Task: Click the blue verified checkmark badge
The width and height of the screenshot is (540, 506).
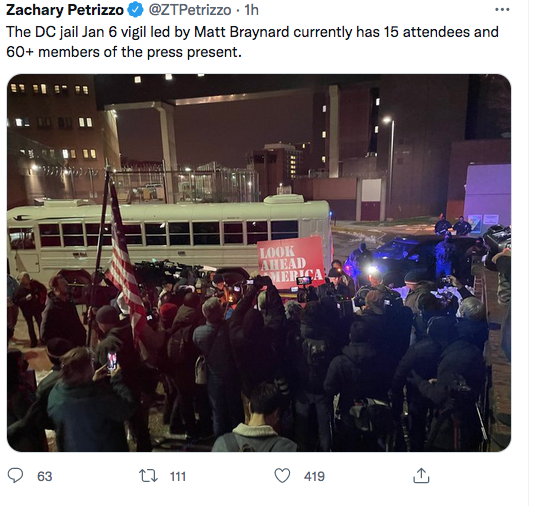Action: pos(136,10)
